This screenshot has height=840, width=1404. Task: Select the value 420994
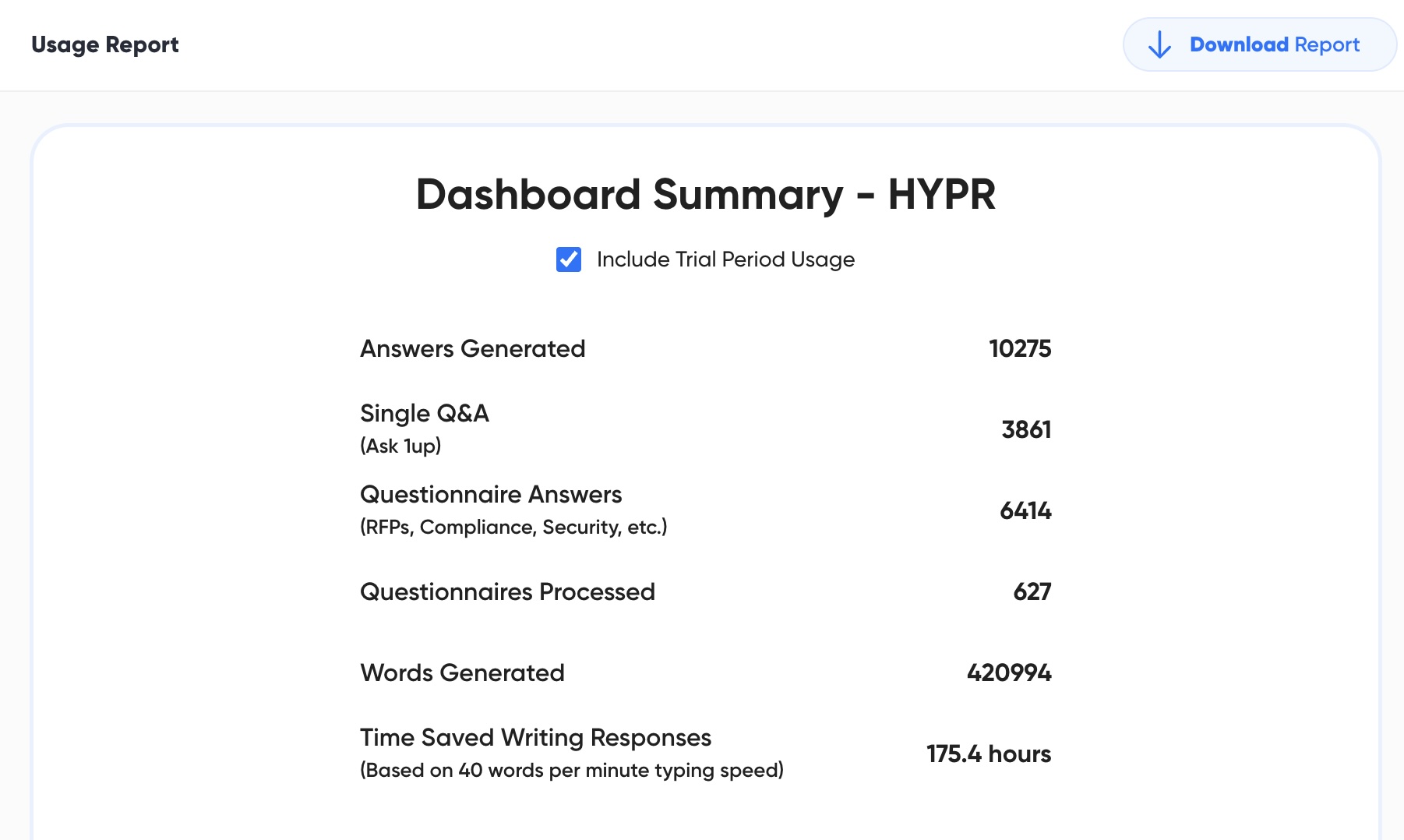click(x=1009, y=672)
